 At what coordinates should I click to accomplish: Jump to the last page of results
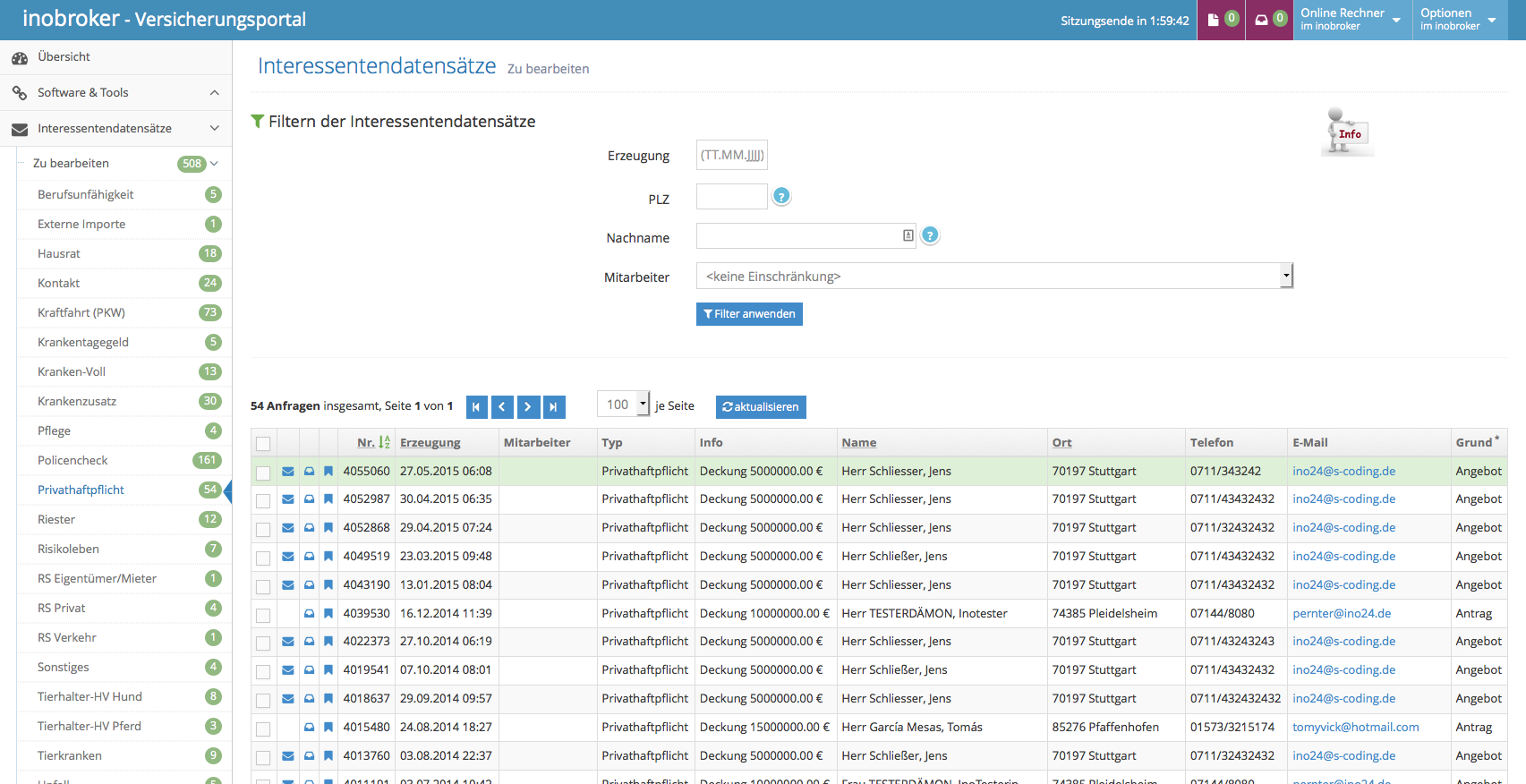click(x=554, y=407)
